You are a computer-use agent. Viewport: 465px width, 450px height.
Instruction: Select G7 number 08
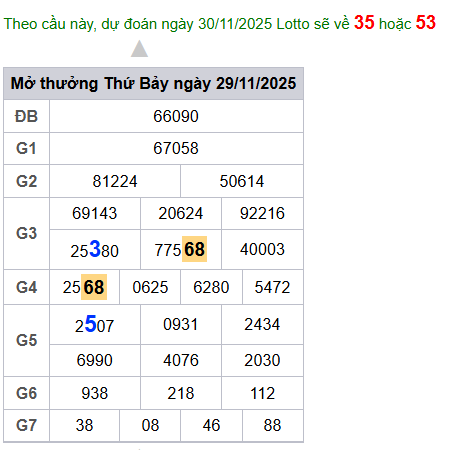(150, 425)
